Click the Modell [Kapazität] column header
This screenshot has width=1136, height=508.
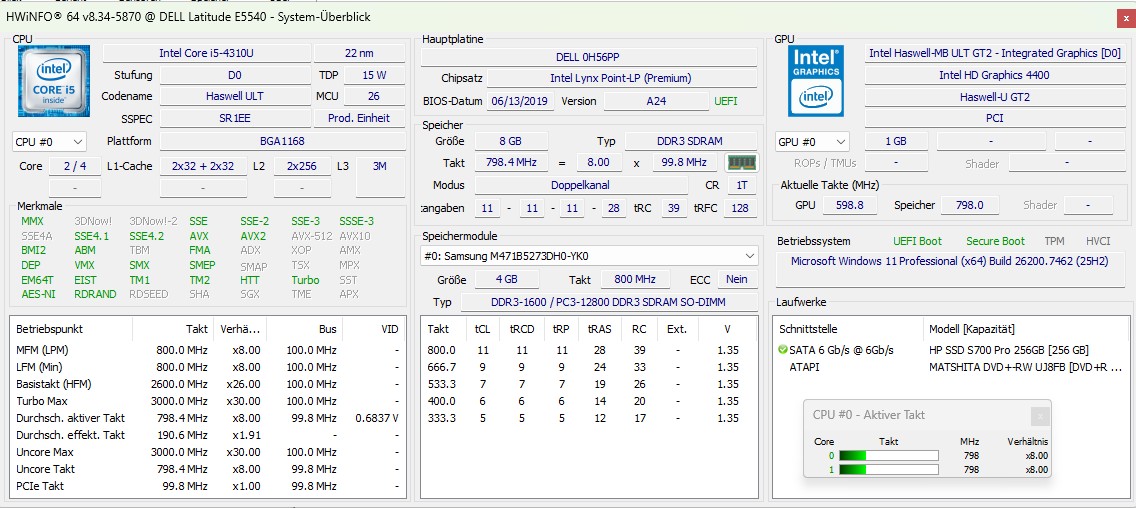click(972, 329)
